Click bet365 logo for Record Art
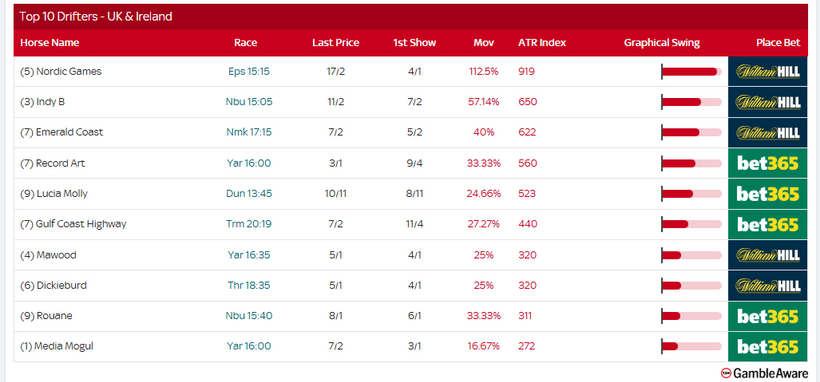The height and width of the screenshot is (382, 820). tap(768, 163)
